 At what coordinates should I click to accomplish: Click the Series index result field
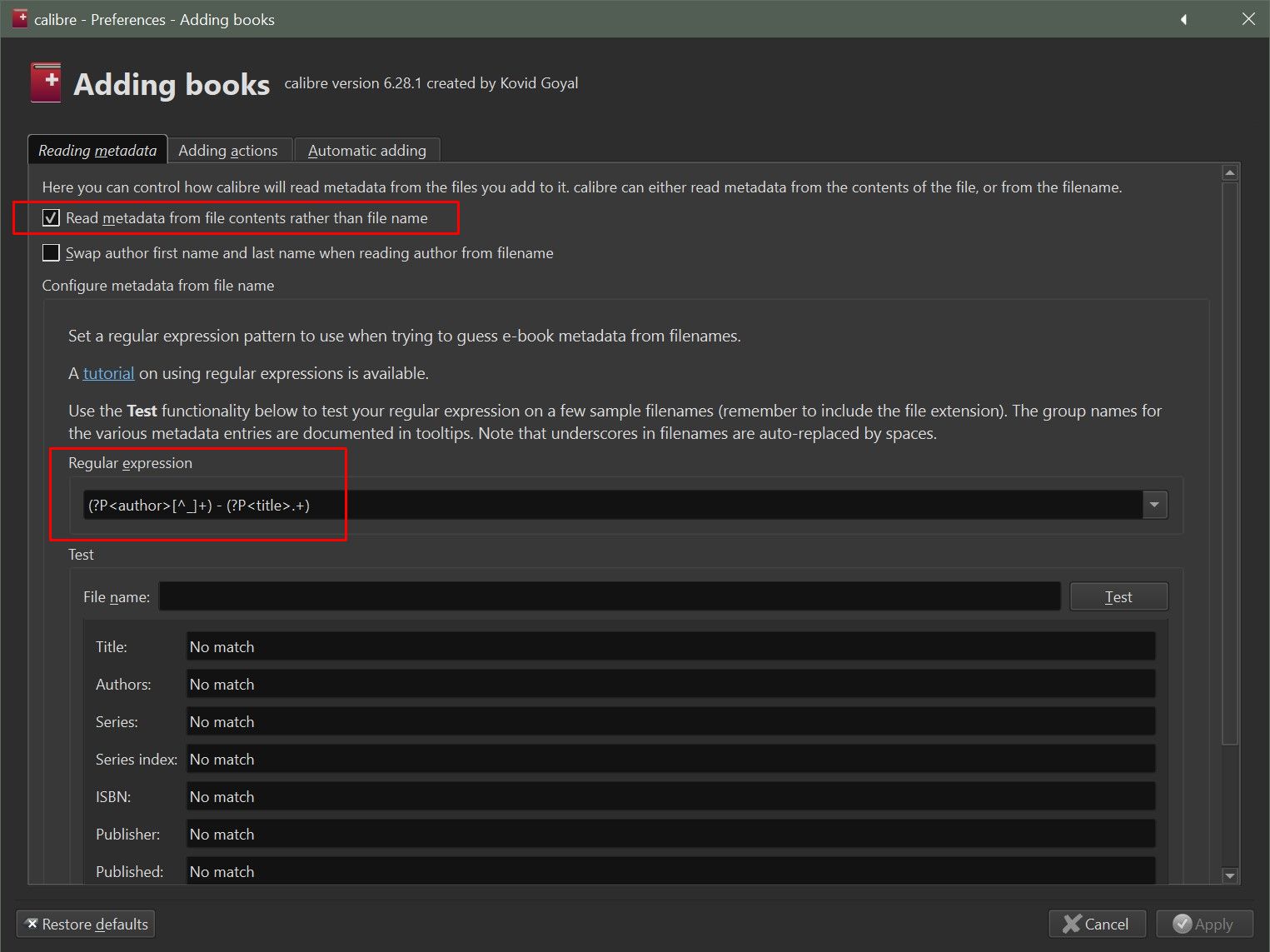click(x=670, y=760)
